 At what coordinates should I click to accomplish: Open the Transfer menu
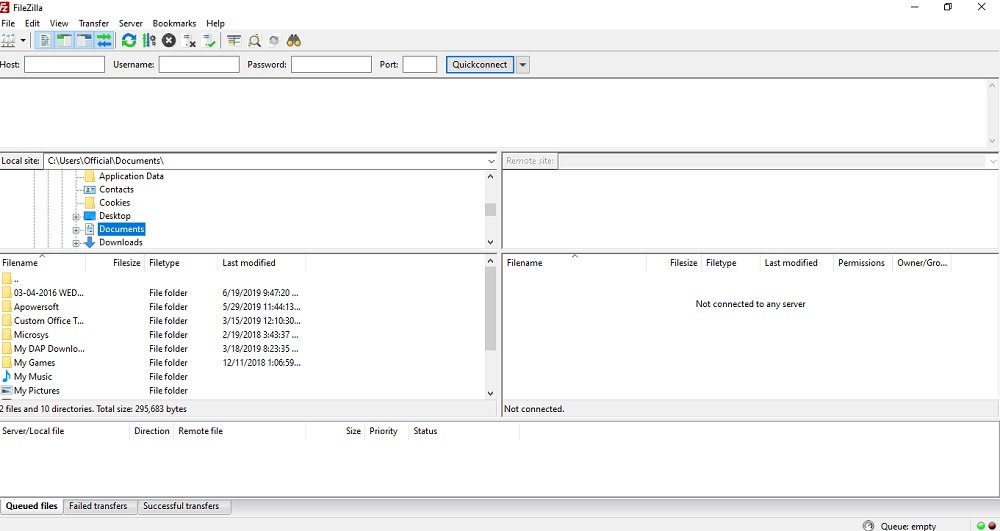click(x=94, y=24)
